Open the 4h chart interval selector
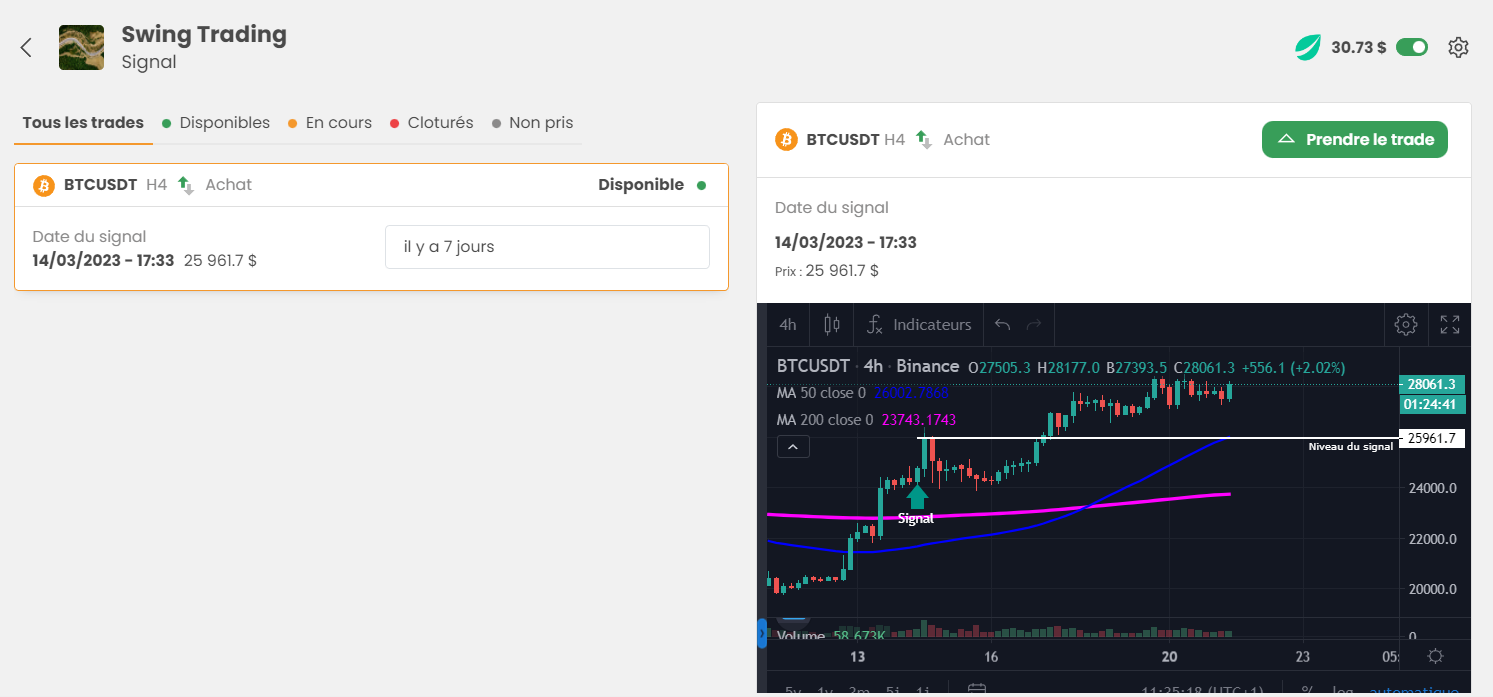This screenshot has width=1493, height=697. pos(788,324)
